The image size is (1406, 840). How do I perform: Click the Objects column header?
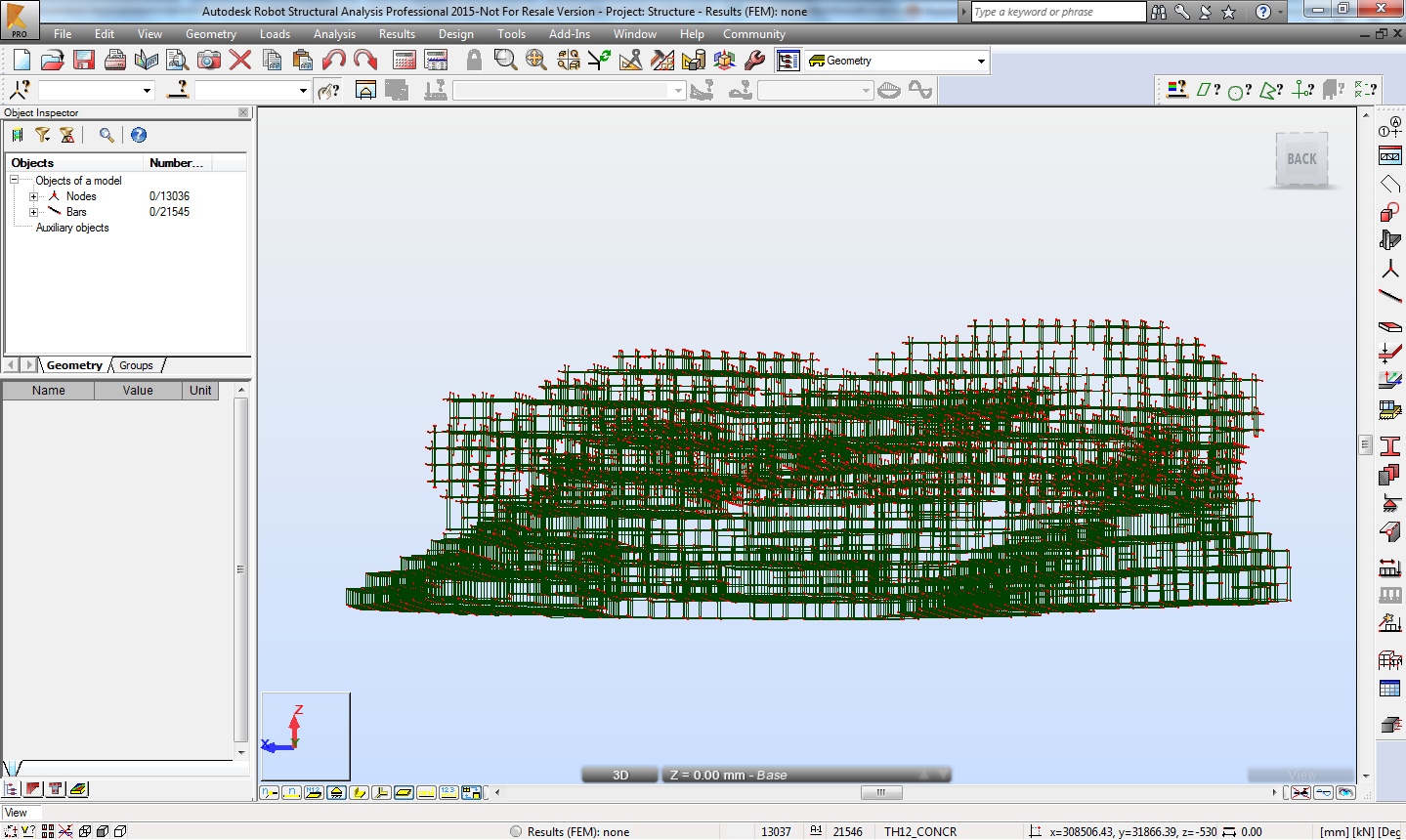click(74, 163)
